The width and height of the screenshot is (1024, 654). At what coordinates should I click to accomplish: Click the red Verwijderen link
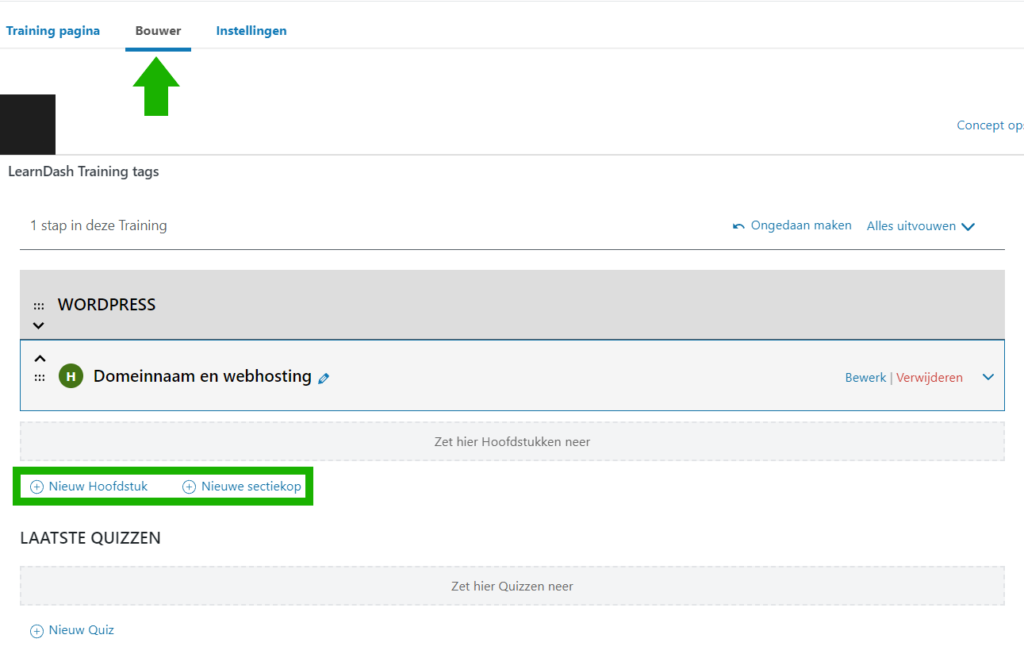929,377
